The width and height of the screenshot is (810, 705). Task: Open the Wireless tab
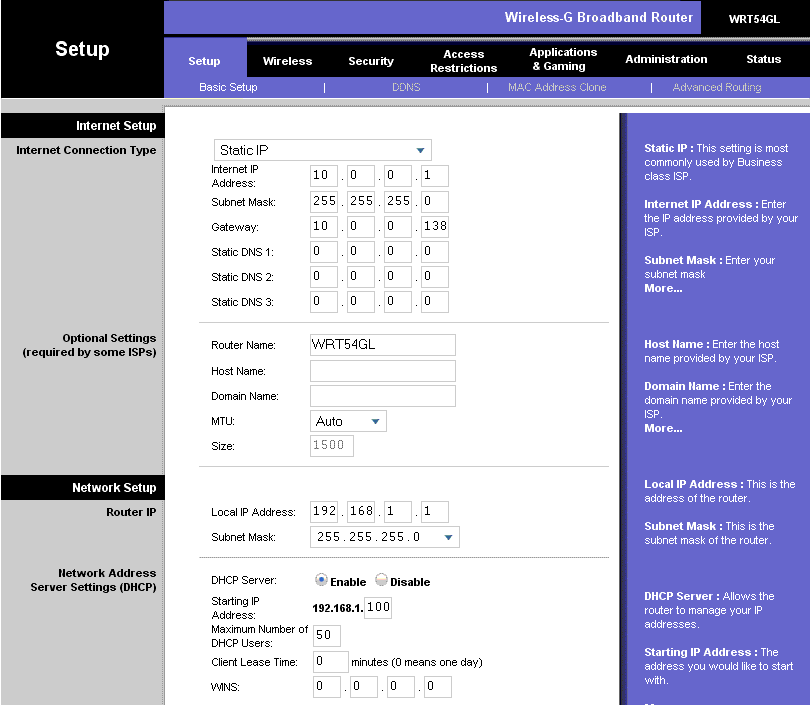pos(287,61)
